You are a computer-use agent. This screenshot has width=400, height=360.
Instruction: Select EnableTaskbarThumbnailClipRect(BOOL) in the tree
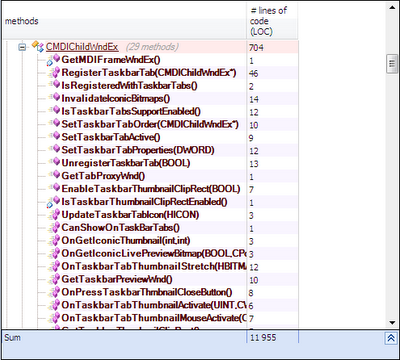[x=151, y=189]
